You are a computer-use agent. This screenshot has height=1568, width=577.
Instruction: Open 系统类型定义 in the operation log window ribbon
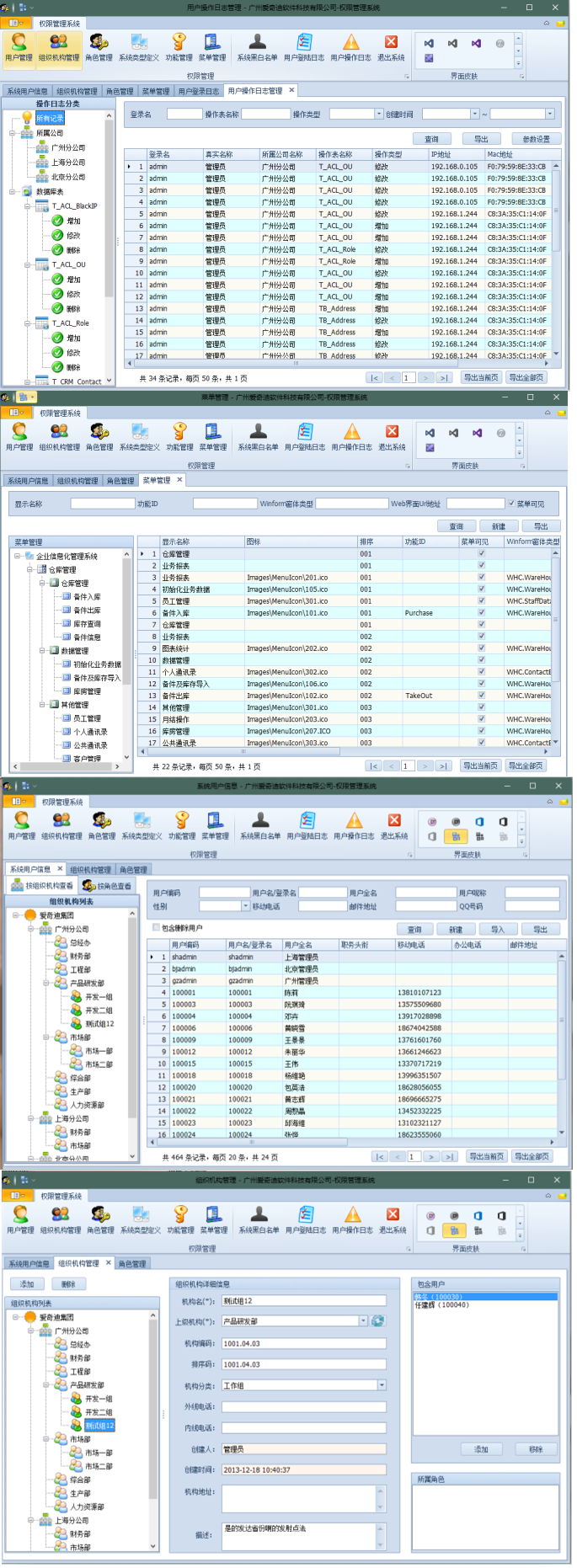139,48
